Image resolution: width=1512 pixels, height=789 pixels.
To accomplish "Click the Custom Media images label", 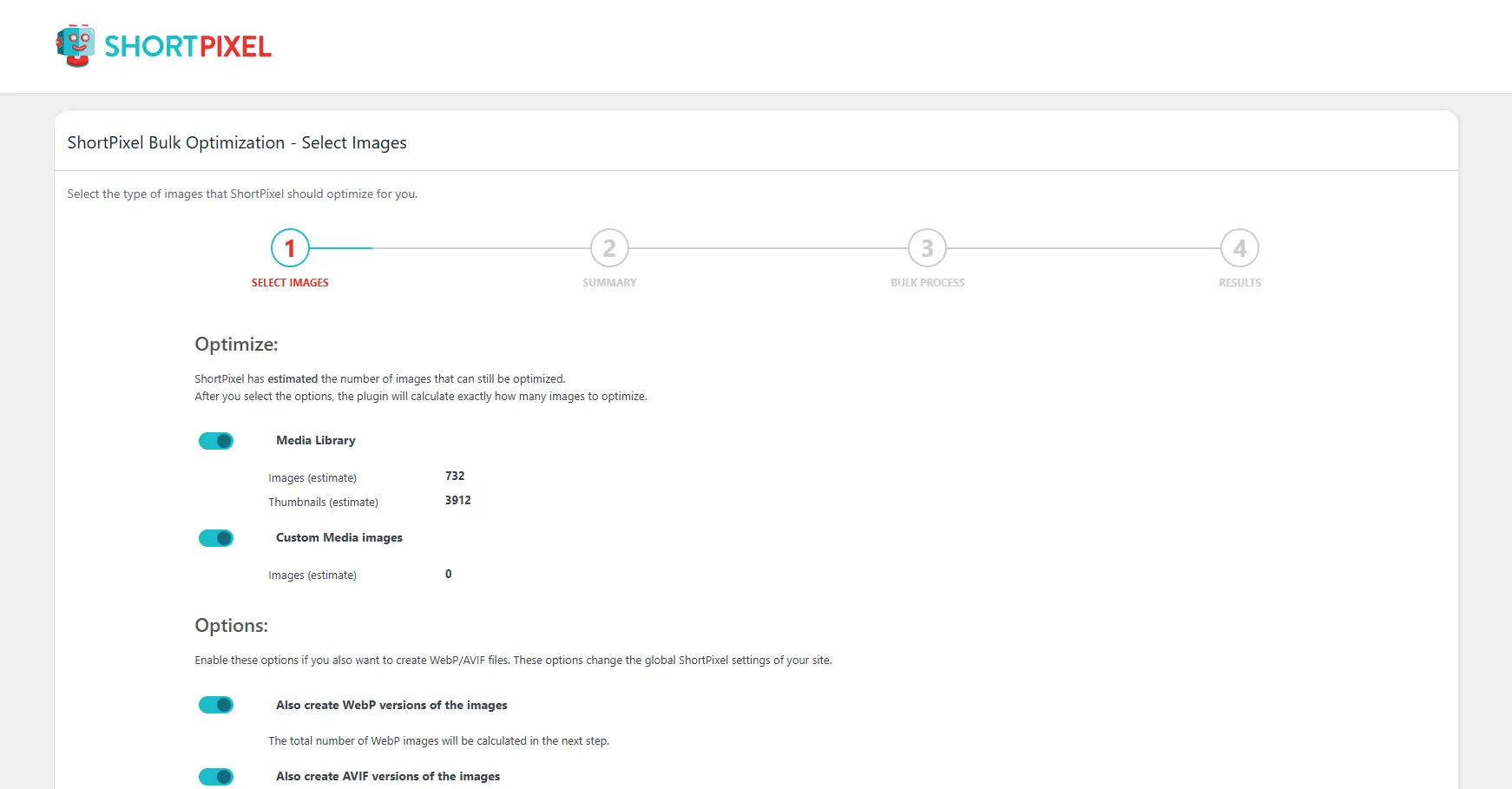I will click(339, 537).
